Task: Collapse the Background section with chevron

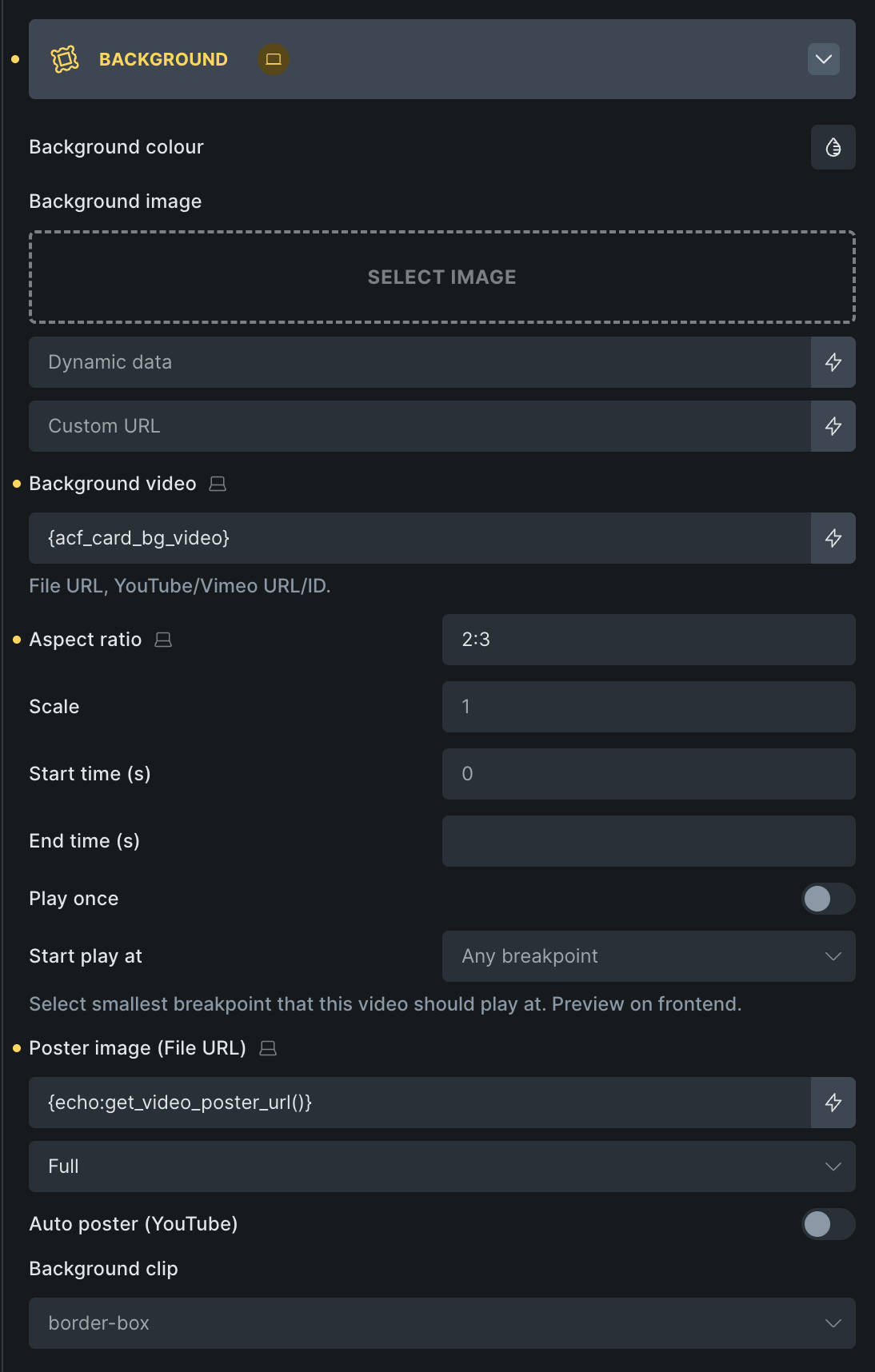Action: pyautogui.click(x=823, y=59)
